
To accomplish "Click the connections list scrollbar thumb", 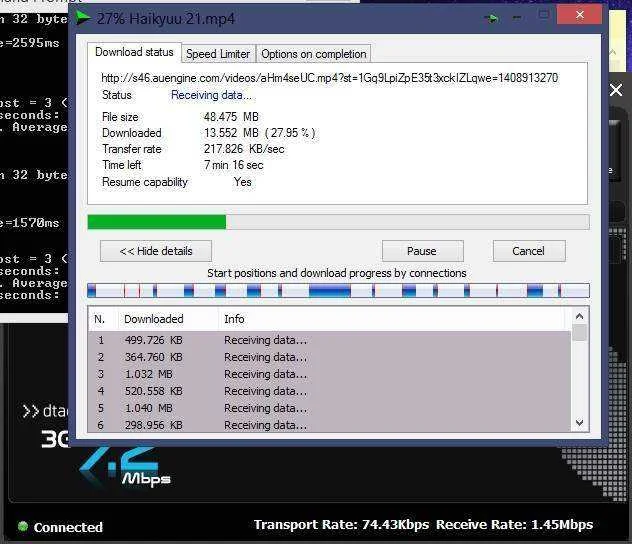I will pyautogui.click(x=579, y=333).
